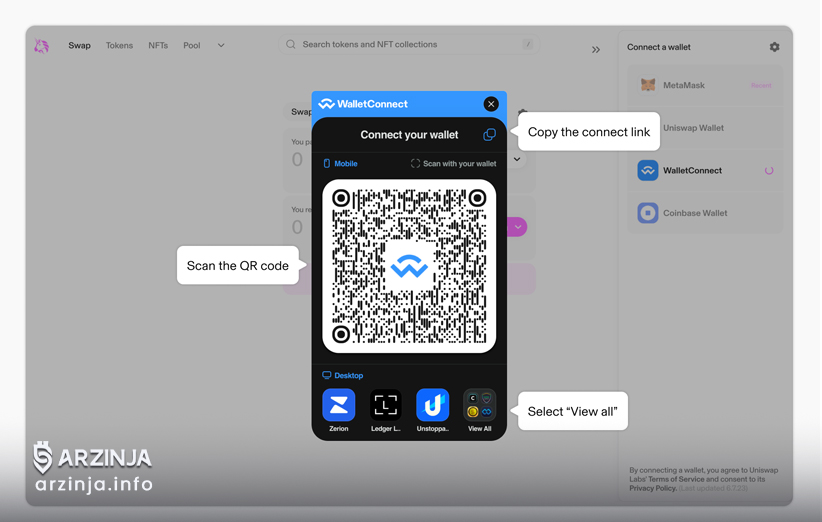This screenshot has height=522, width=822.
Task: Select the Mobile section label
Action: click(340, 164)
